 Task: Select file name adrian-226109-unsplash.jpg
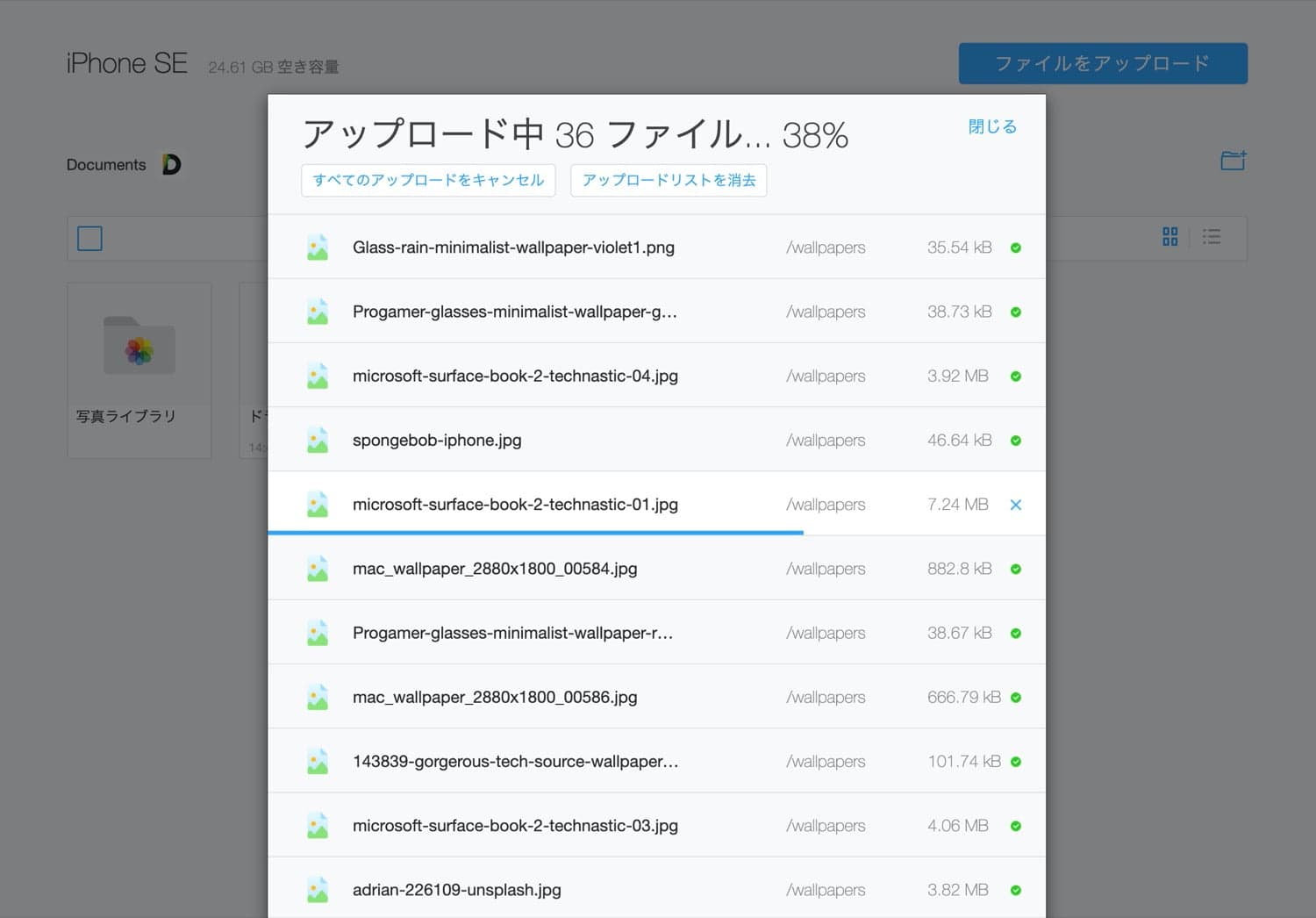(456, 890)
